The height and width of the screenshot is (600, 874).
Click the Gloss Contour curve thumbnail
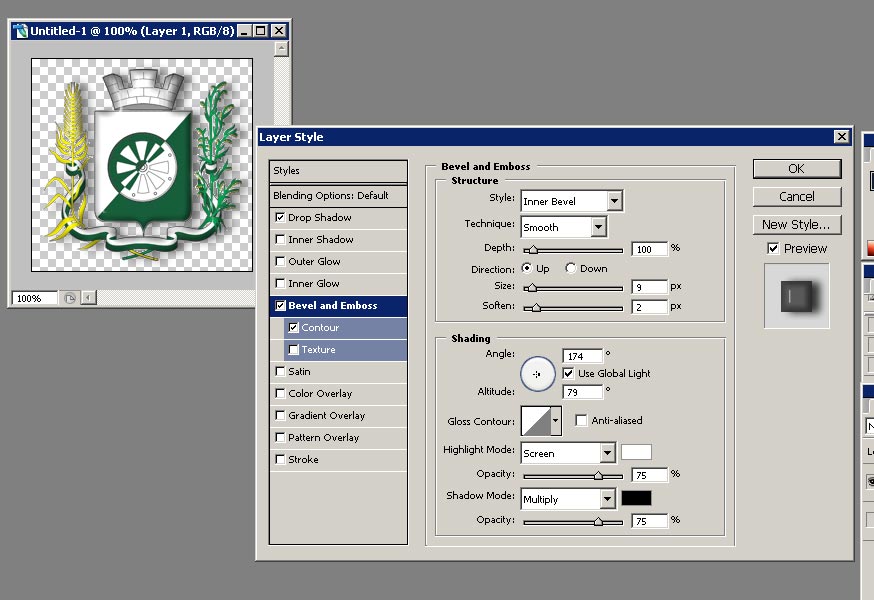click(535, 421)
